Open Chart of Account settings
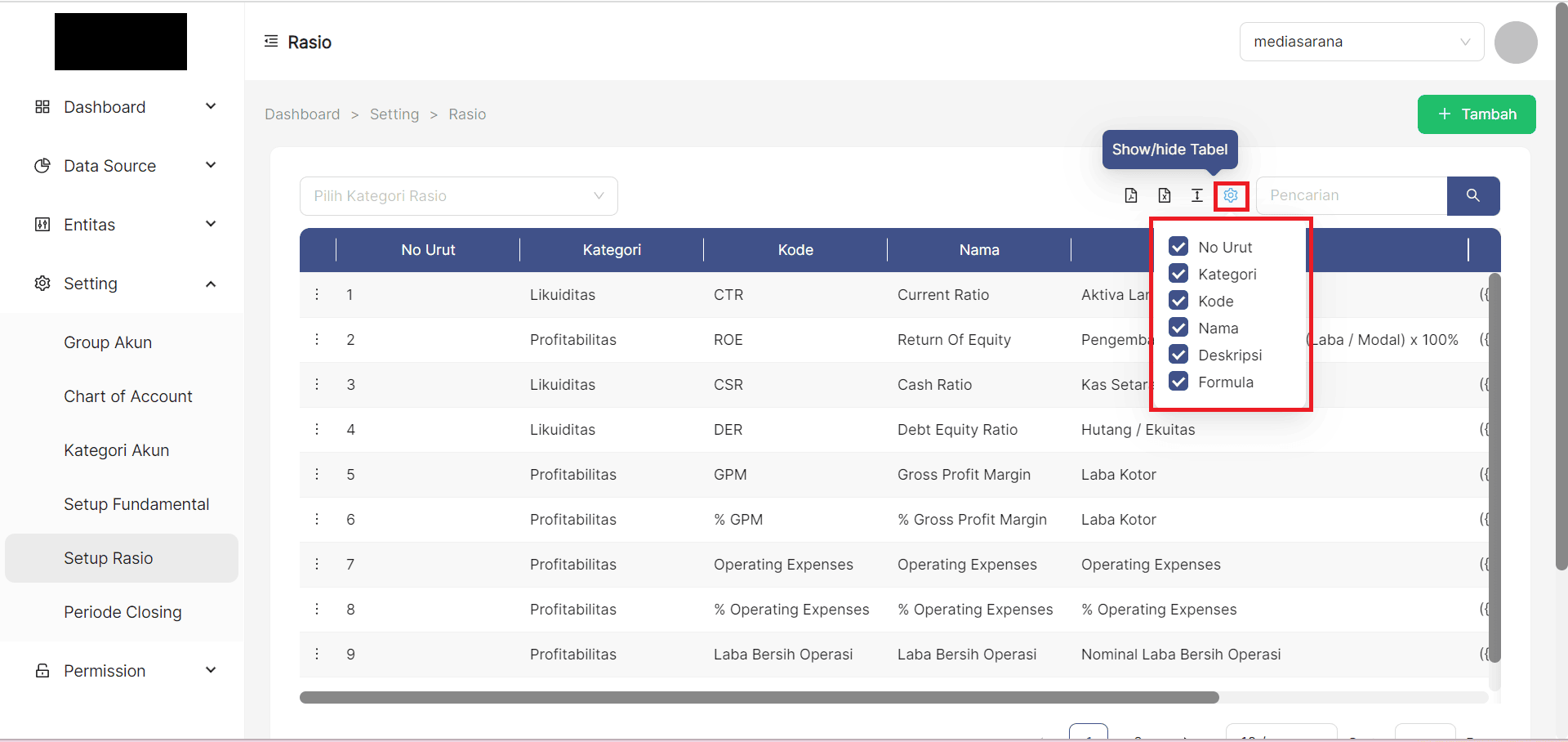The width and height of the screenshot is (1568, 742). point(127,396)
